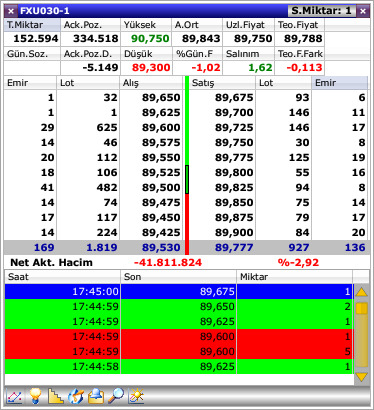The width and height of the screenshot is (374, 410).
Task: Open the yellow staircase depth icon
Action: pyautogui.click(x=55, y=396)
